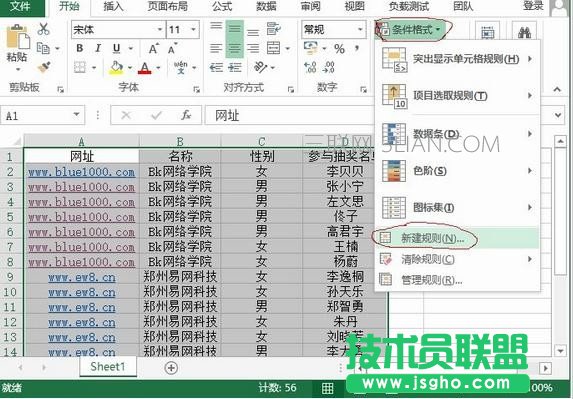
Task: Apply the yellow fill color bucket
Action: [116, 68]
